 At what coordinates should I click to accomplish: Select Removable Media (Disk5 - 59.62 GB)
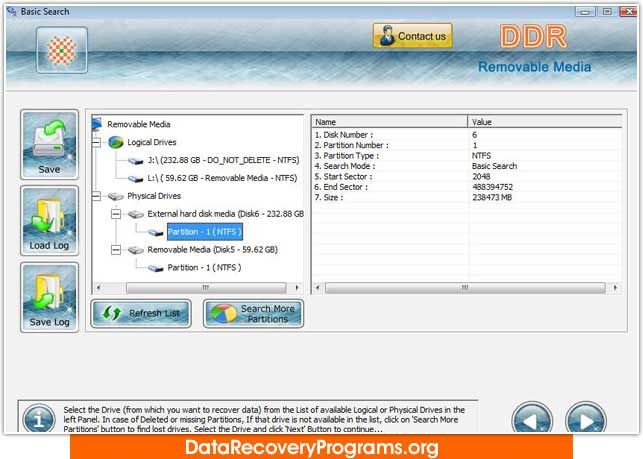[x=212, y=249]
